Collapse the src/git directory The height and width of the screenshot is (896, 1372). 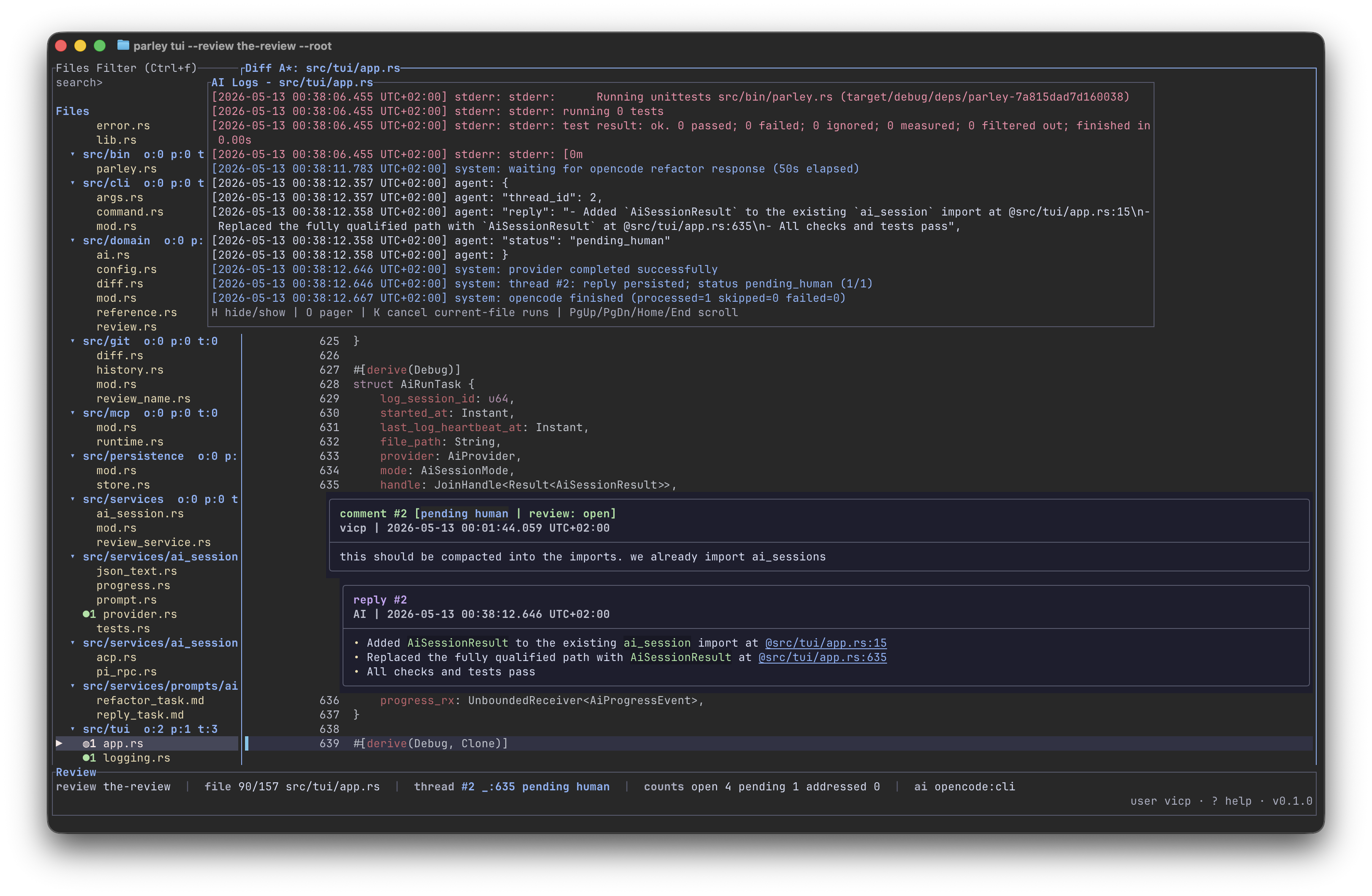73,341
